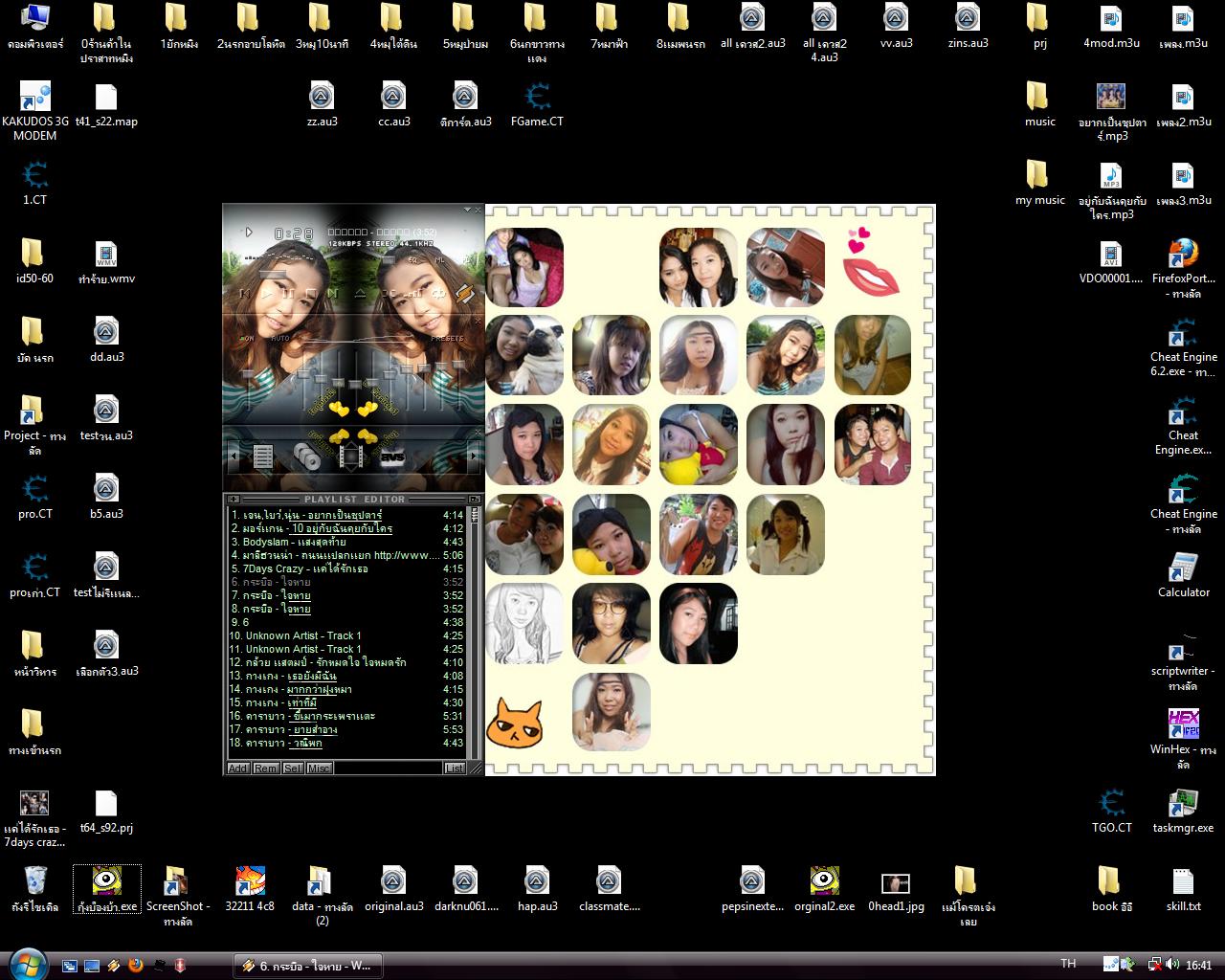The height and width of the screenshot is (980, 1225).
Task: Click the pencil sketch portrait thumbnail
Action: click(524, 622)
